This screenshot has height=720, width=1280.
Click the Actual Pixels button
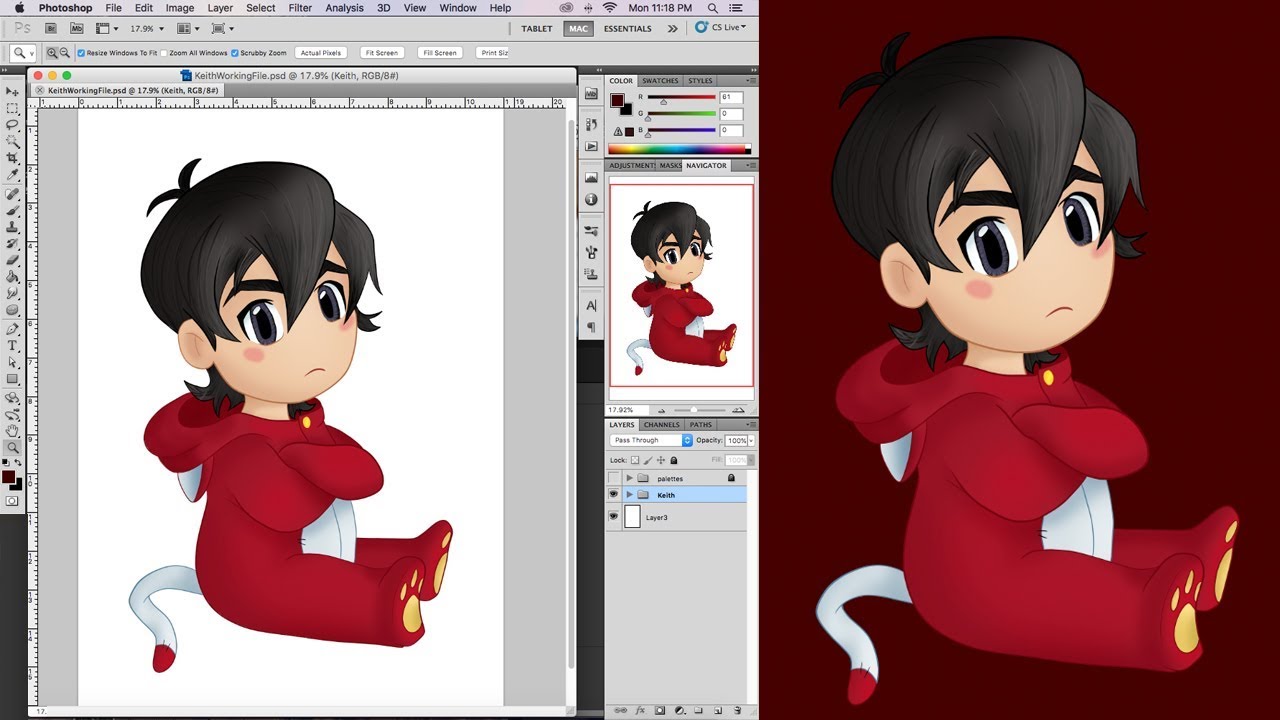point(321,53)
